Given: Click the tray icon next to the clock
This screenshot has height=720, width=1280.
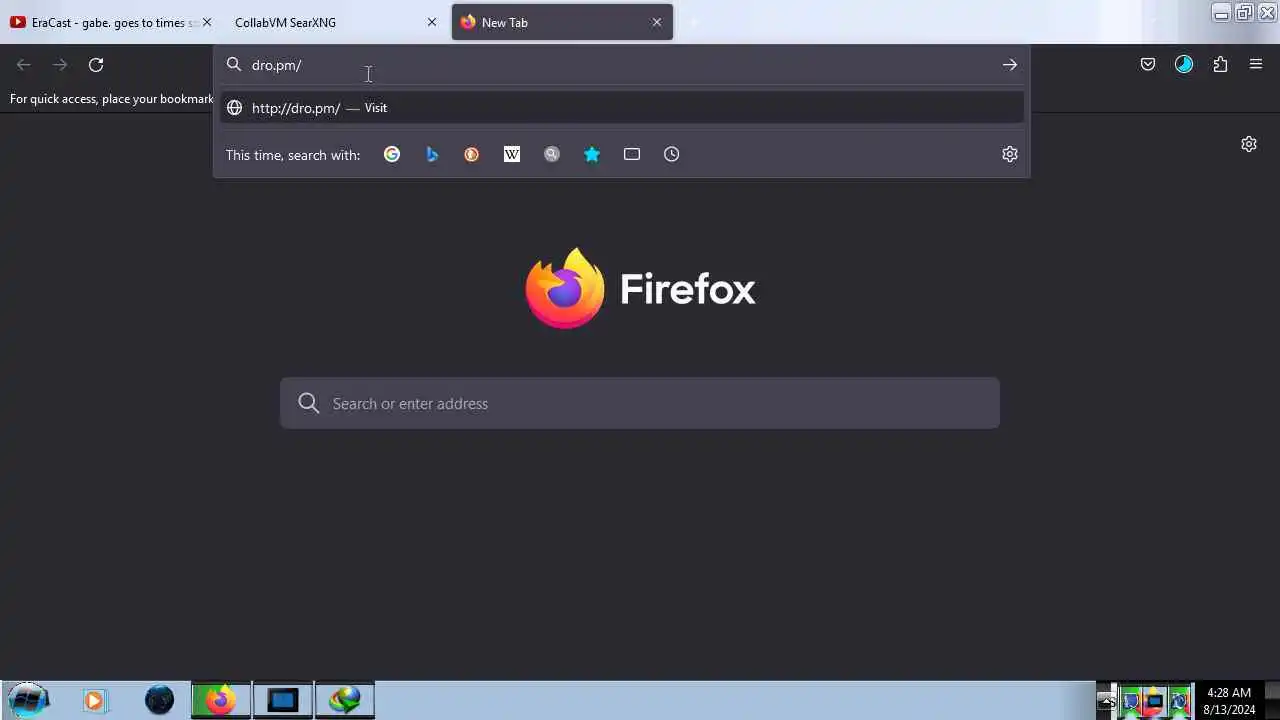Looking at the screenshot, I should pos(1180,701).
